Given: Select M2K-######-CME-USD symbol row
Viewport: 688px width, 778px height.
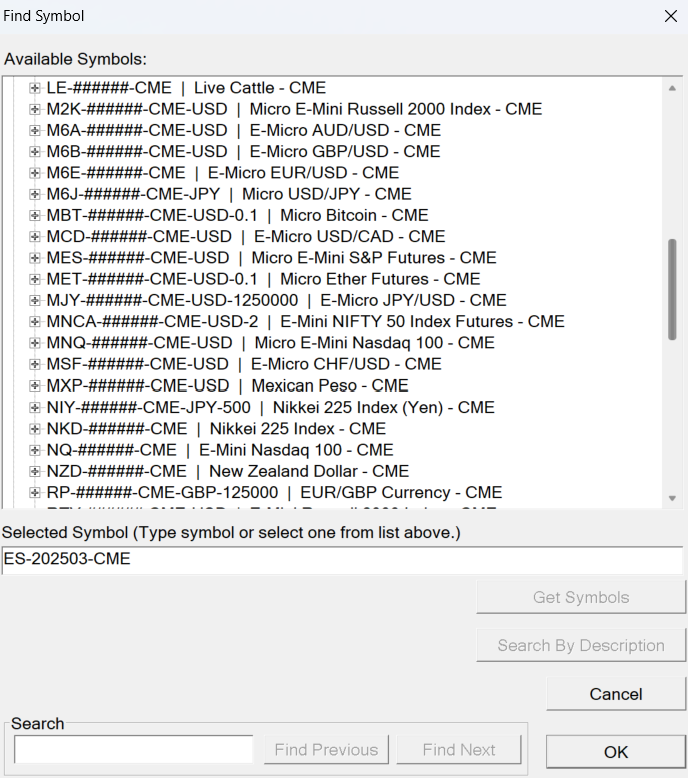Looking at the screenshot, I should (294, 109).
